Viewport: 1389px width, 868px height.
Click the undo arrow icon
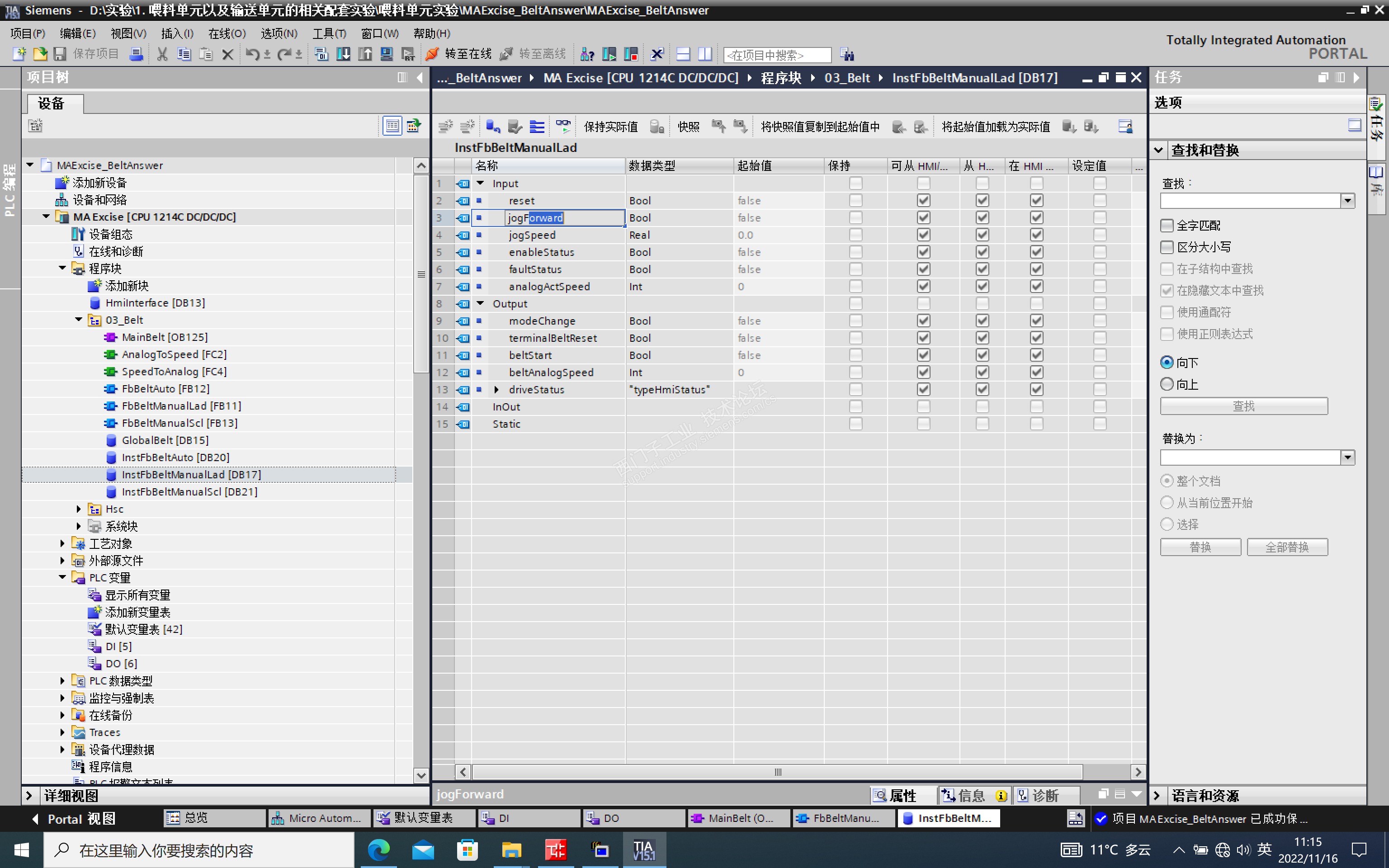252,54
